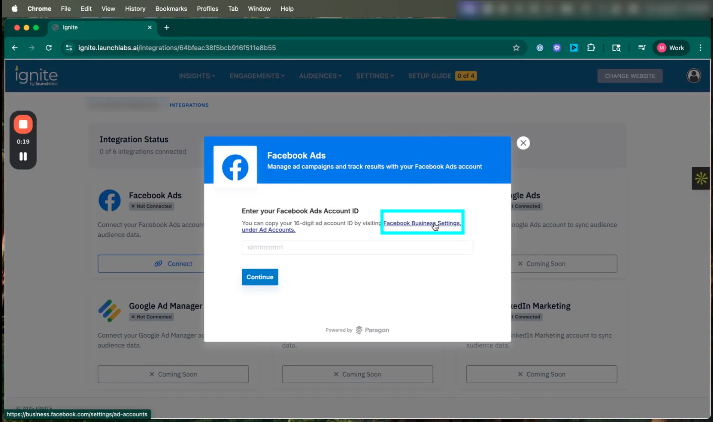The height and width of the screenshot is (422, 713).
Task: Bookmark this page with star icon
Action: (x=516, y=48)
